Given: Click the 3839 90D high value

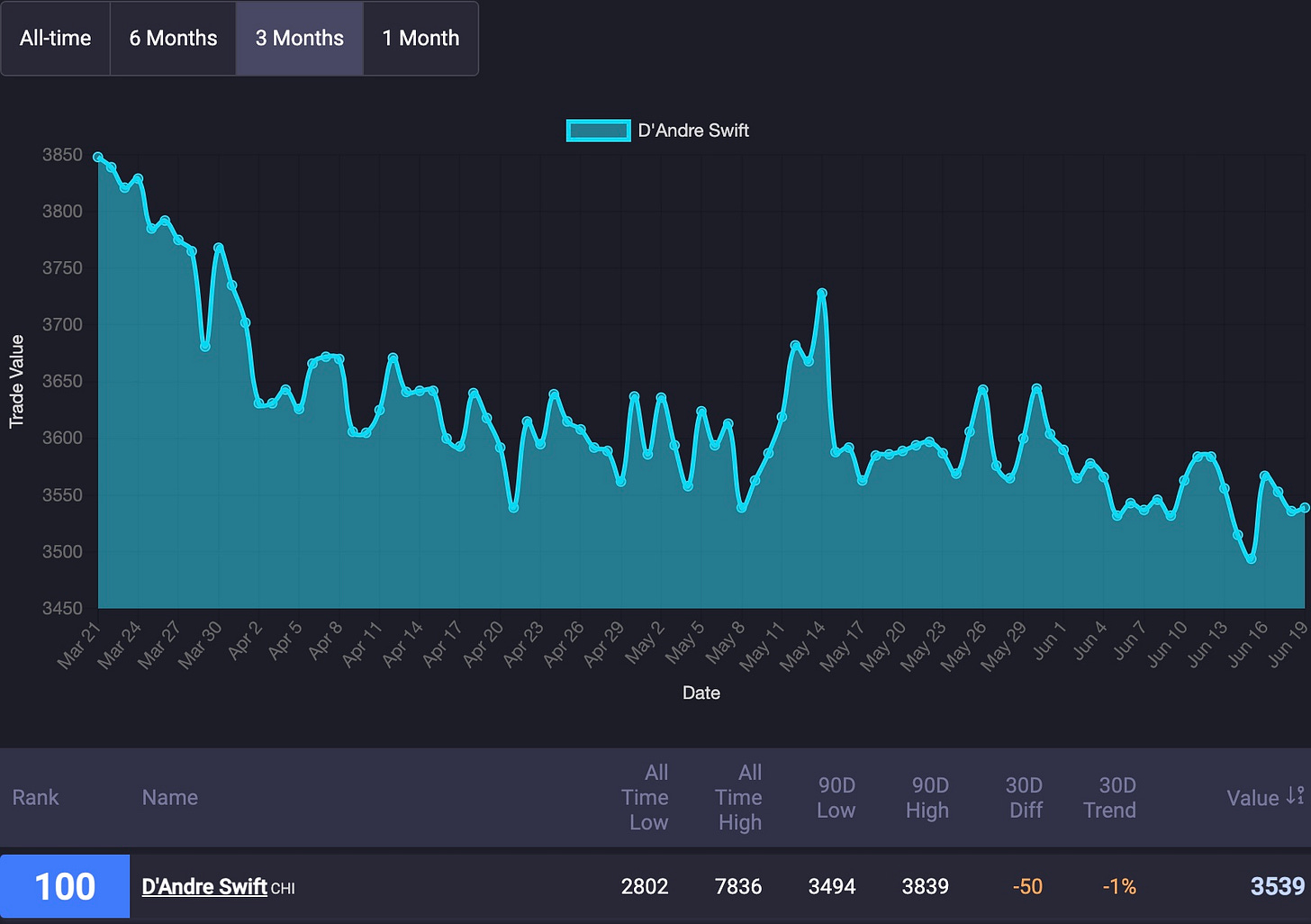Looking at the screenshot, I should pyautogui.click(x=926, y=886).
